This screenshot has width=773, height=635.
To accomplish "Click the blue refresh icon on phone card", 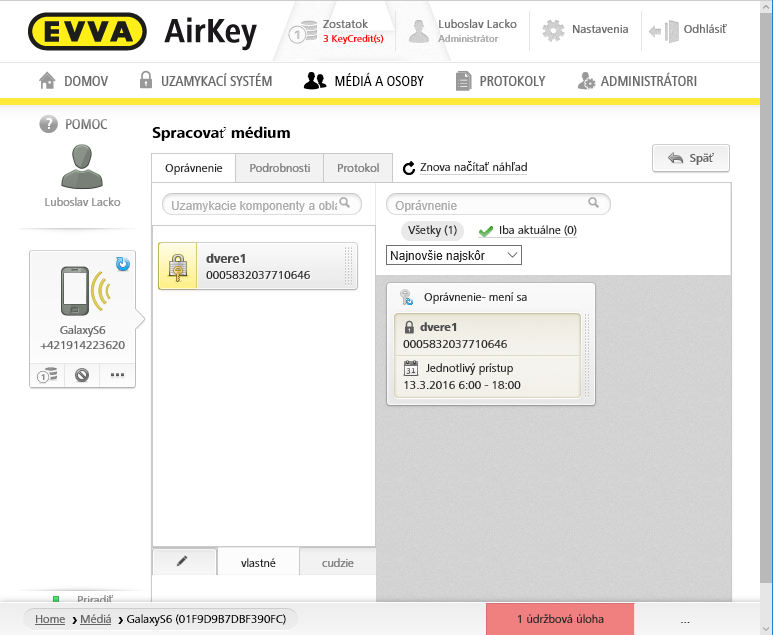I will (123, 264).
